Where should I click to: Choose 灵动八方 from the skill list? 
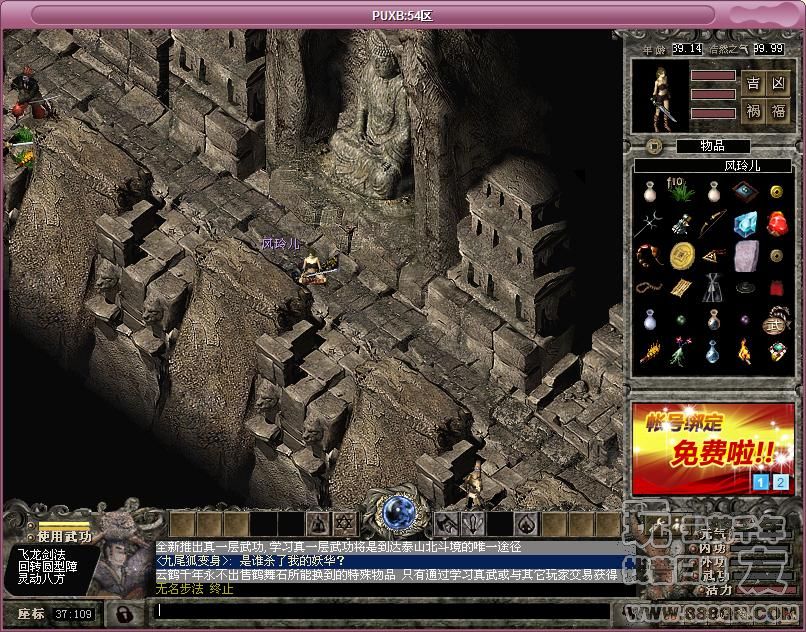(x=42, y=579)
